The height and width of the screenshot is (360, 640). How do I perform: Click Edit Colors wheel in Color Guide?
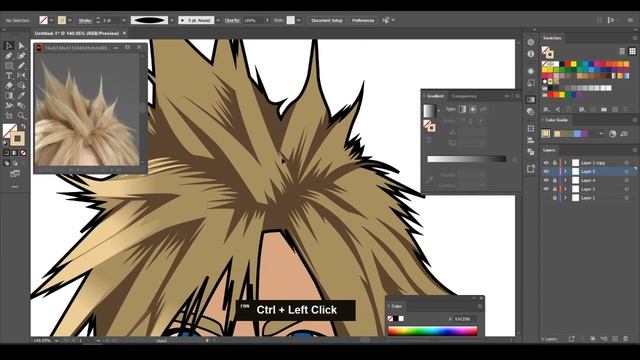(612, 133)
